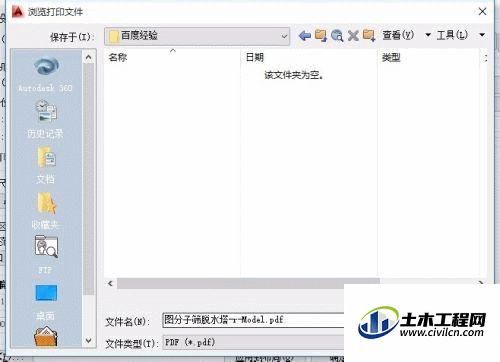Click the horizontal scrollbar thumb of file list
Screen dimensions: 500x362
click(248, 283)
